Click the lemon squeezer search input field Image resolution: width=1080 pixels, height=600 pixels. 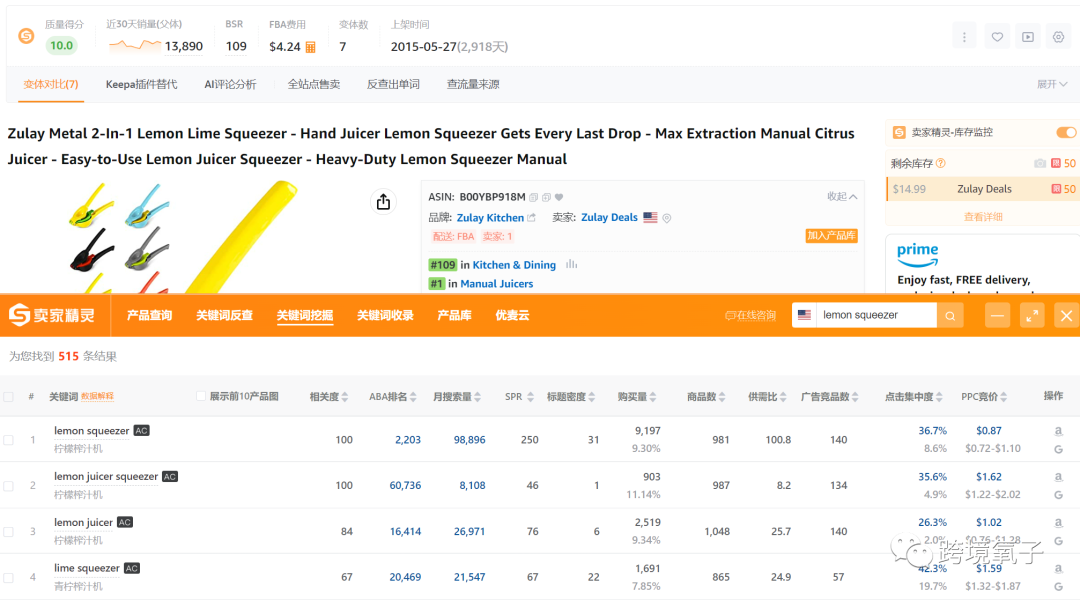pos(876,315)
